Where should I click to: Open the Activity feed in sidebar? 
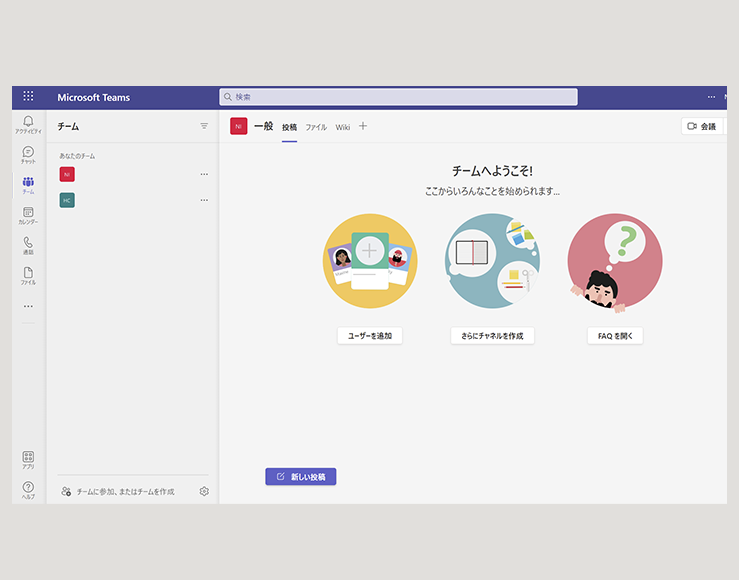coord(28,124)
